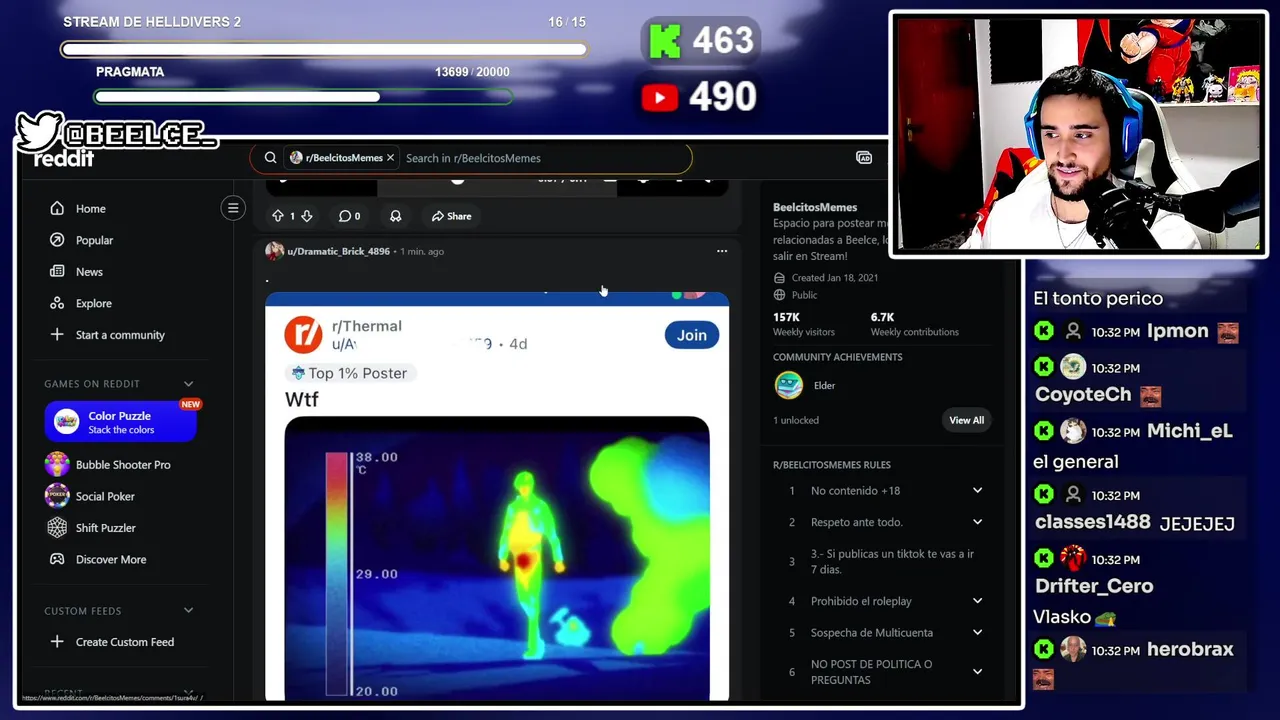Click the YouTube viewer count icon
This screenshot has height=720, width=1280.
pos(660,97)
